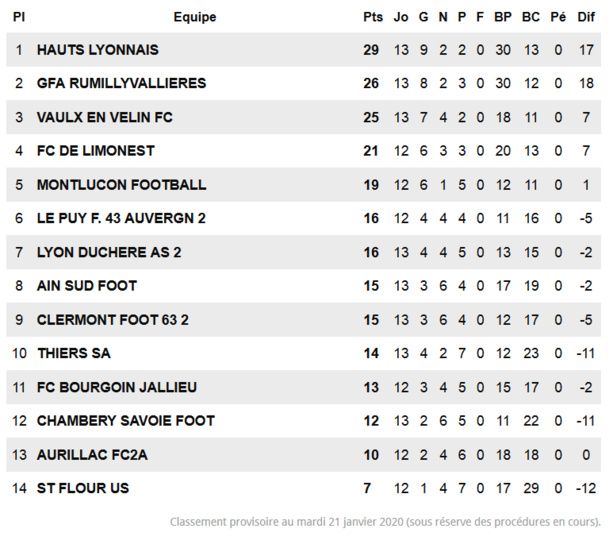The height and width of the screenshot is (544, 613).
Task: Click THIERS SA team name
Action: [x=74, y=354]
